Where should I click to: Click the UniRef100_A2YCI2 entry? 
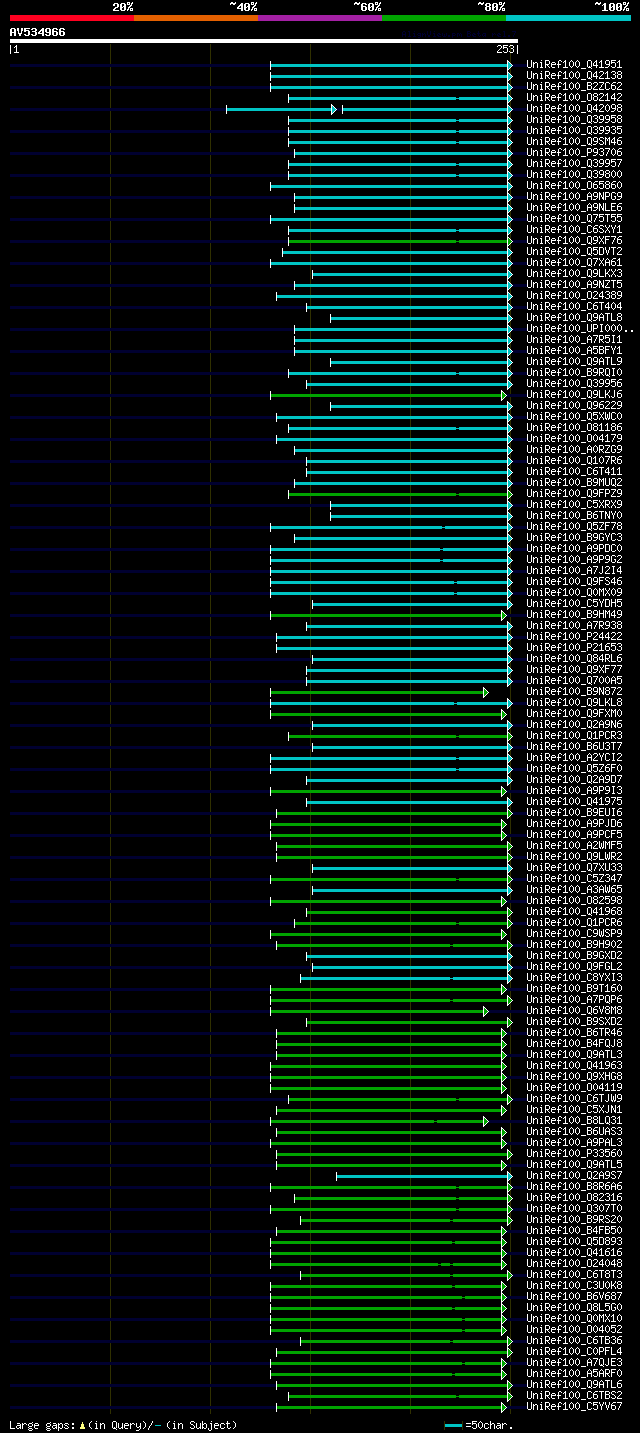click(x=574, y=758)
